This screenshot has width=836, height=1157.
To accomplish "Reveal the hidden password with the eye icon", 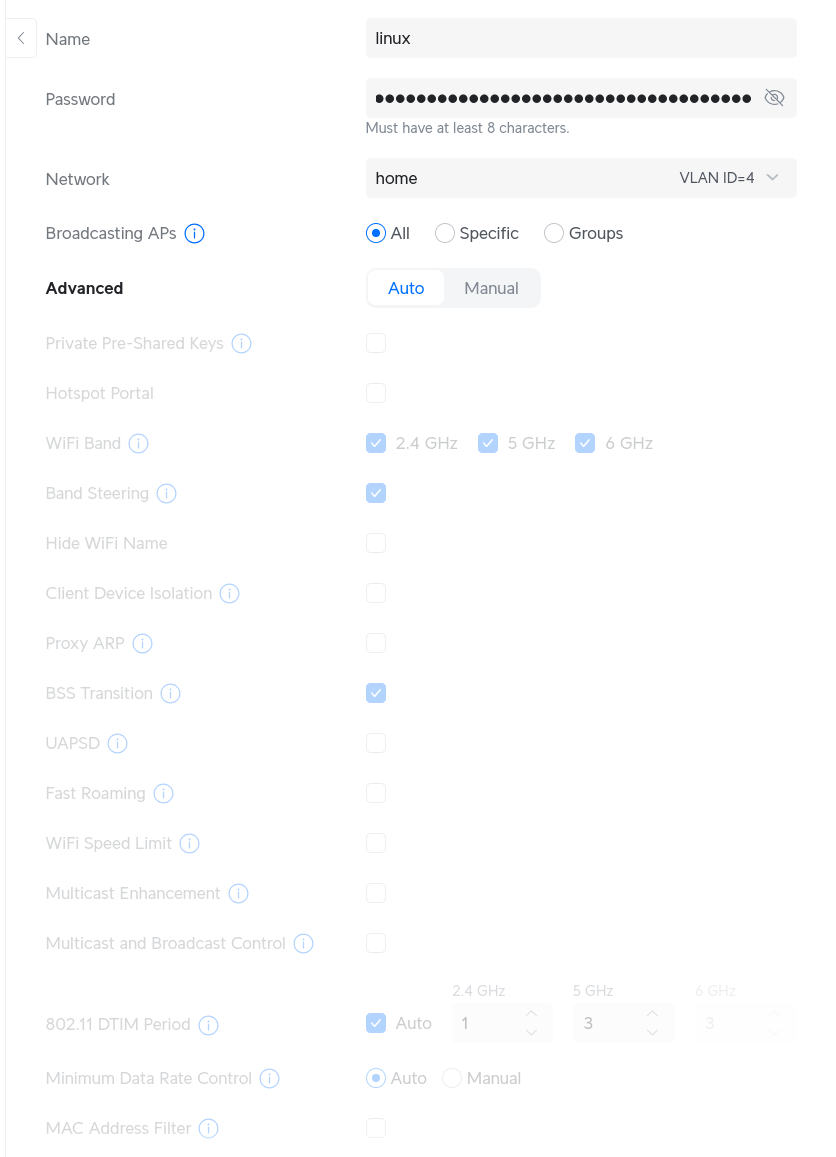I will coord(774,97).
